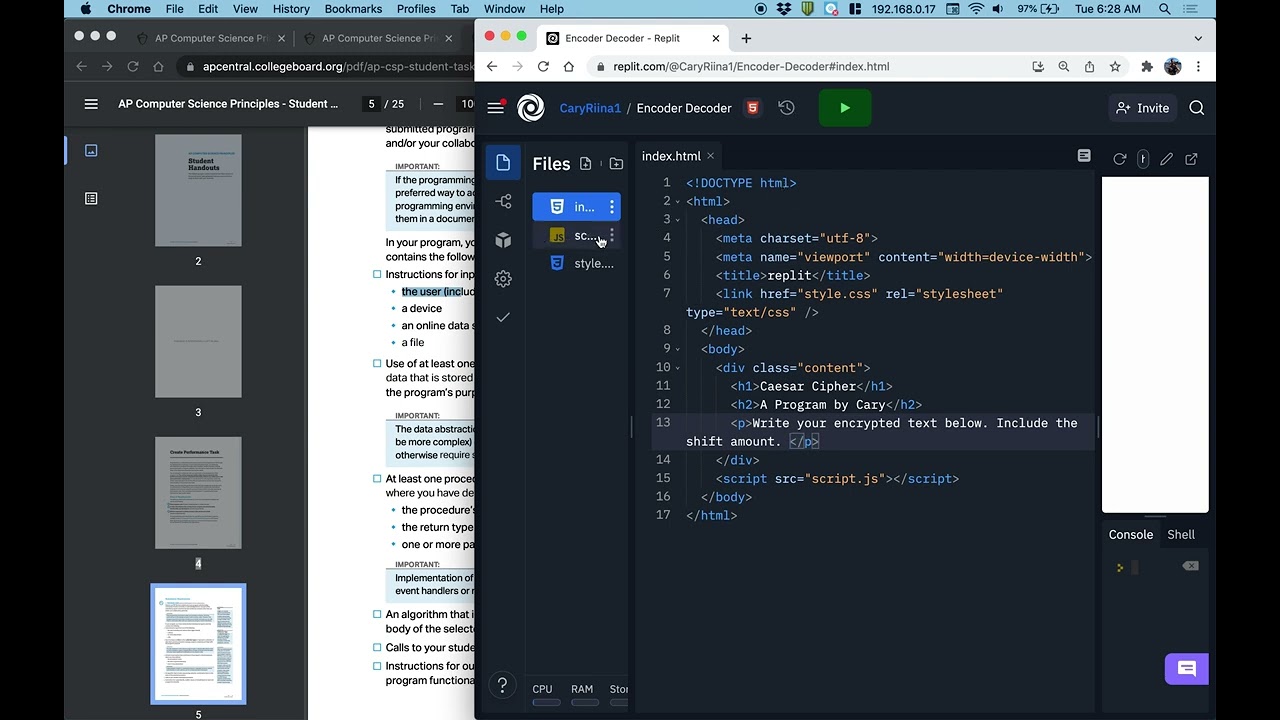
Task: Clear the console output
Action: (x=1190, y=566)
